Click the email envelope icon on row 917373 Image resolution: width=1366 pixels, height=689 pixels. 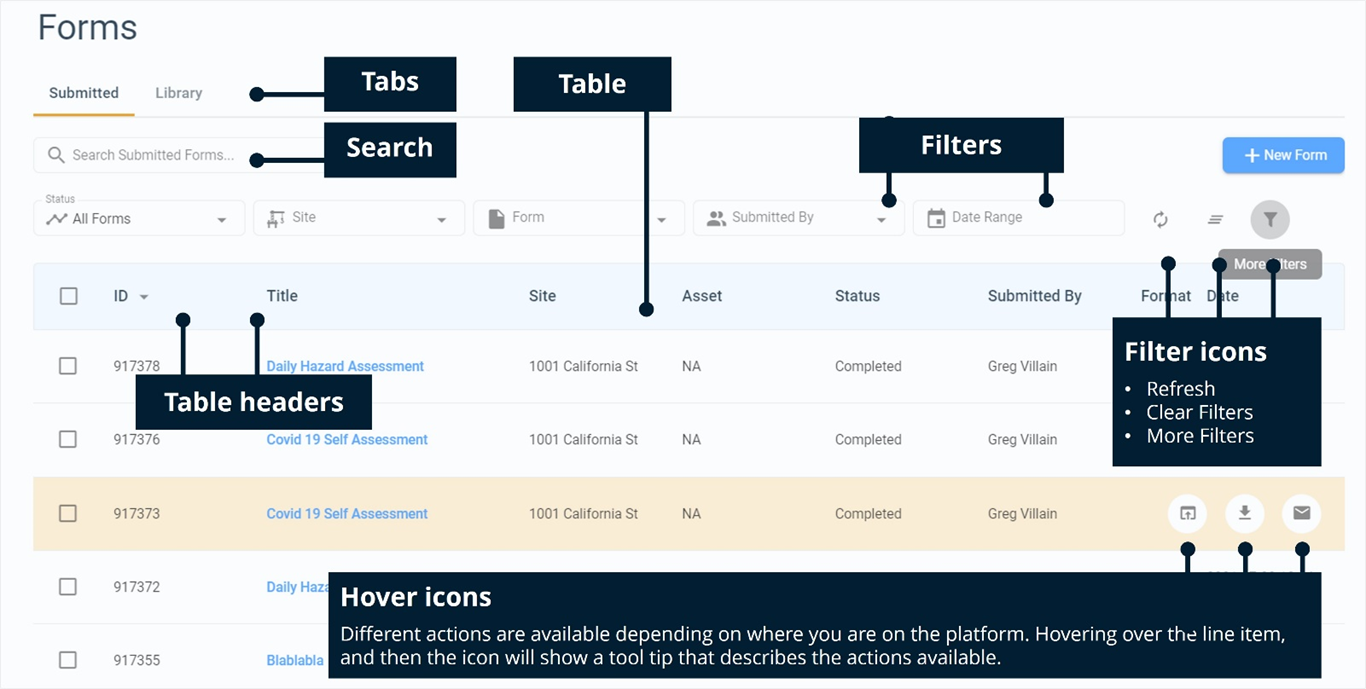click(x=1301, y=513)
